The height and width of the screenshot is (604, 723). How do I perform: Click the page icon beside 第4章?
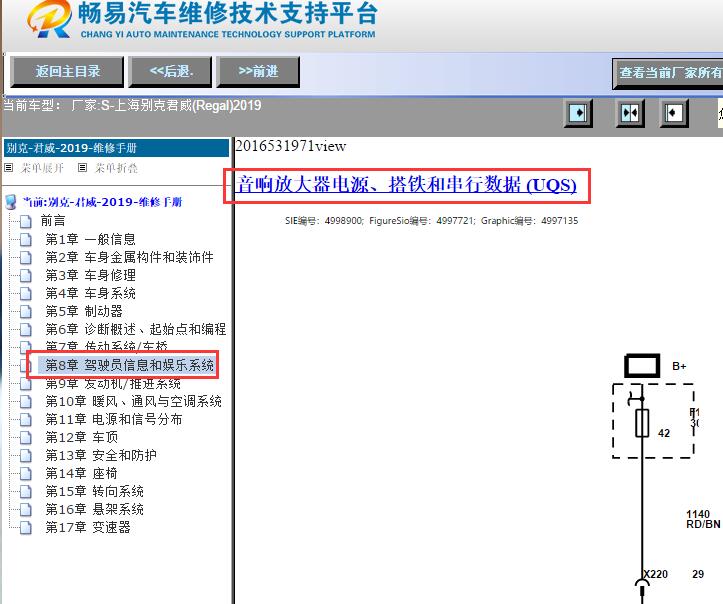[26, 294]
